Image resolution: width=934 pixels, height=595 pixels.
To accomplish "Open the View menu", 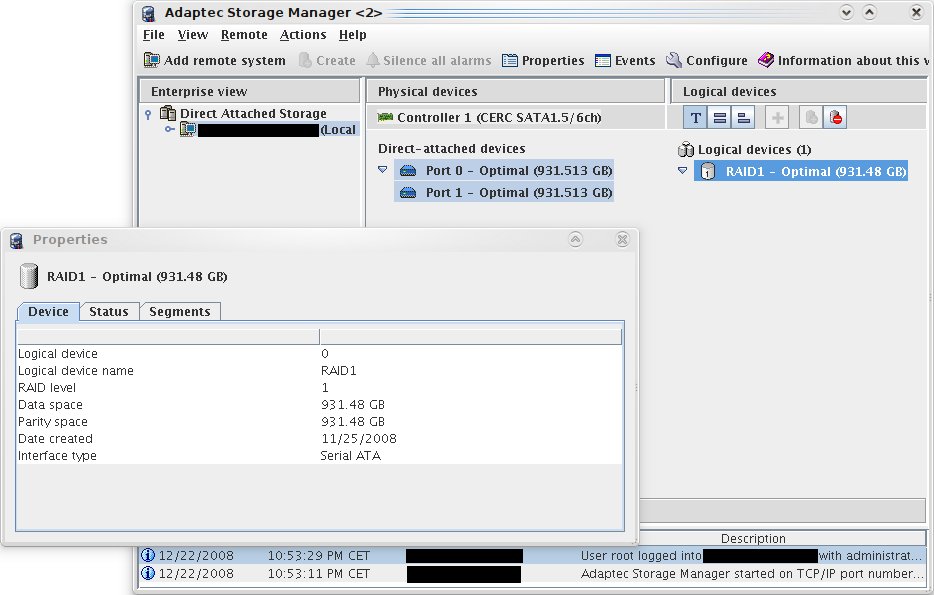I will (x=193, y=35).
